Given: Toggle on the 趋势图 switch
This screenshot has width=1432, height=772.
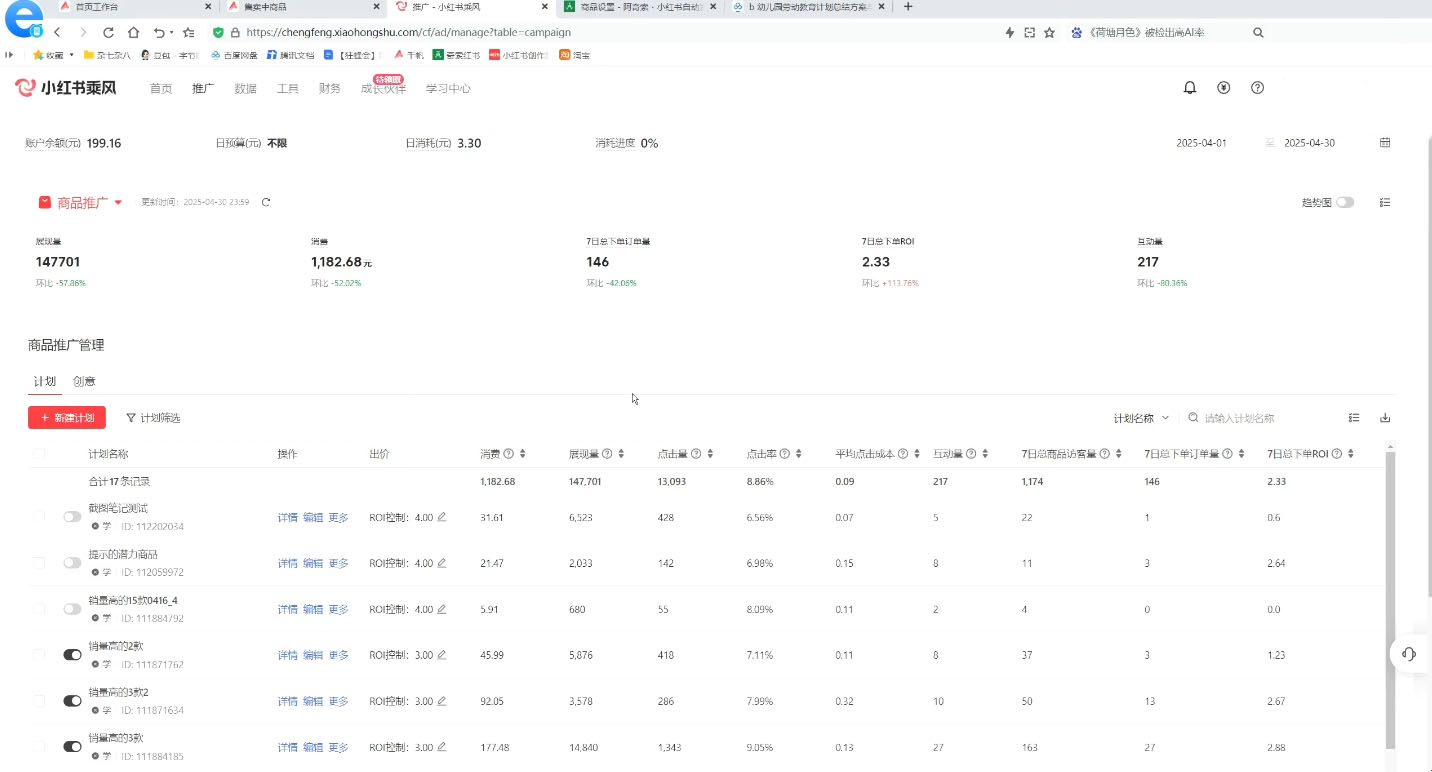Looking at the screenshot, I should click(x=1345, y=201).
